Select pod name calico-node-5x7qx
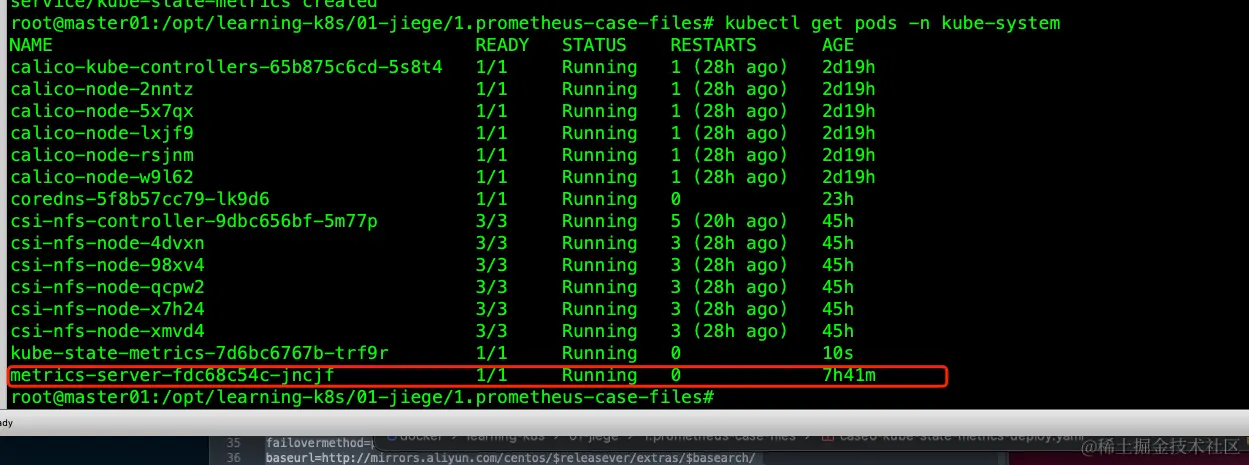 tap(101, 111)
